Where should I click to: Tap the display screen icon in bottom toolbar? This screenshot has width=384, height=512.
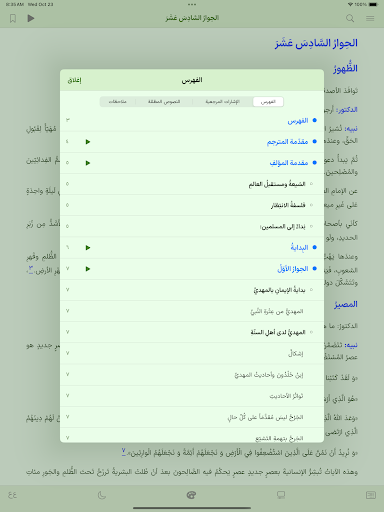tap(281, 495)
